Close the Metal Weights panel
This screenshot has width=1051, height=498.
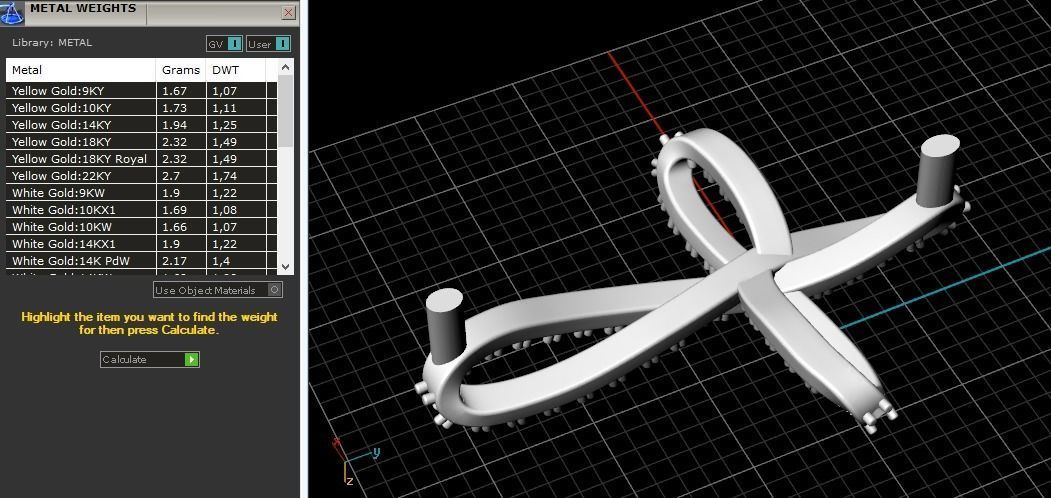[288, 13]
